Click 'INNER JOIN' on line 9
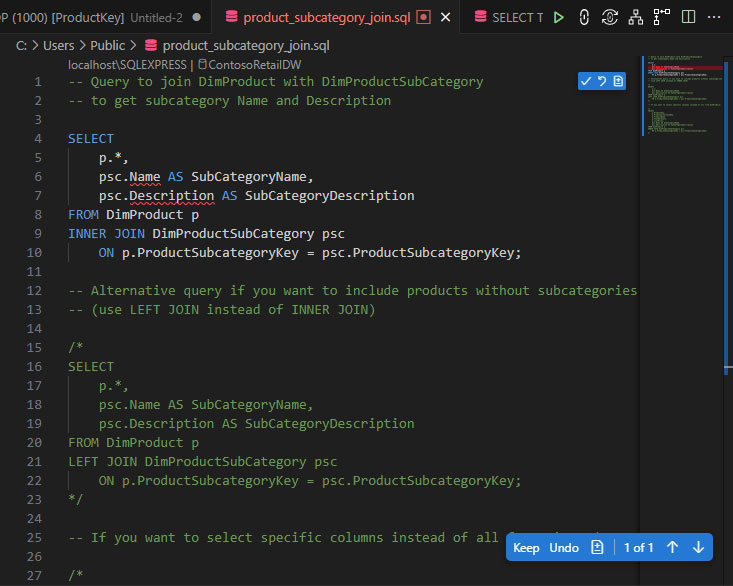The height and width of the screenshot is (586, 733). 107,234
